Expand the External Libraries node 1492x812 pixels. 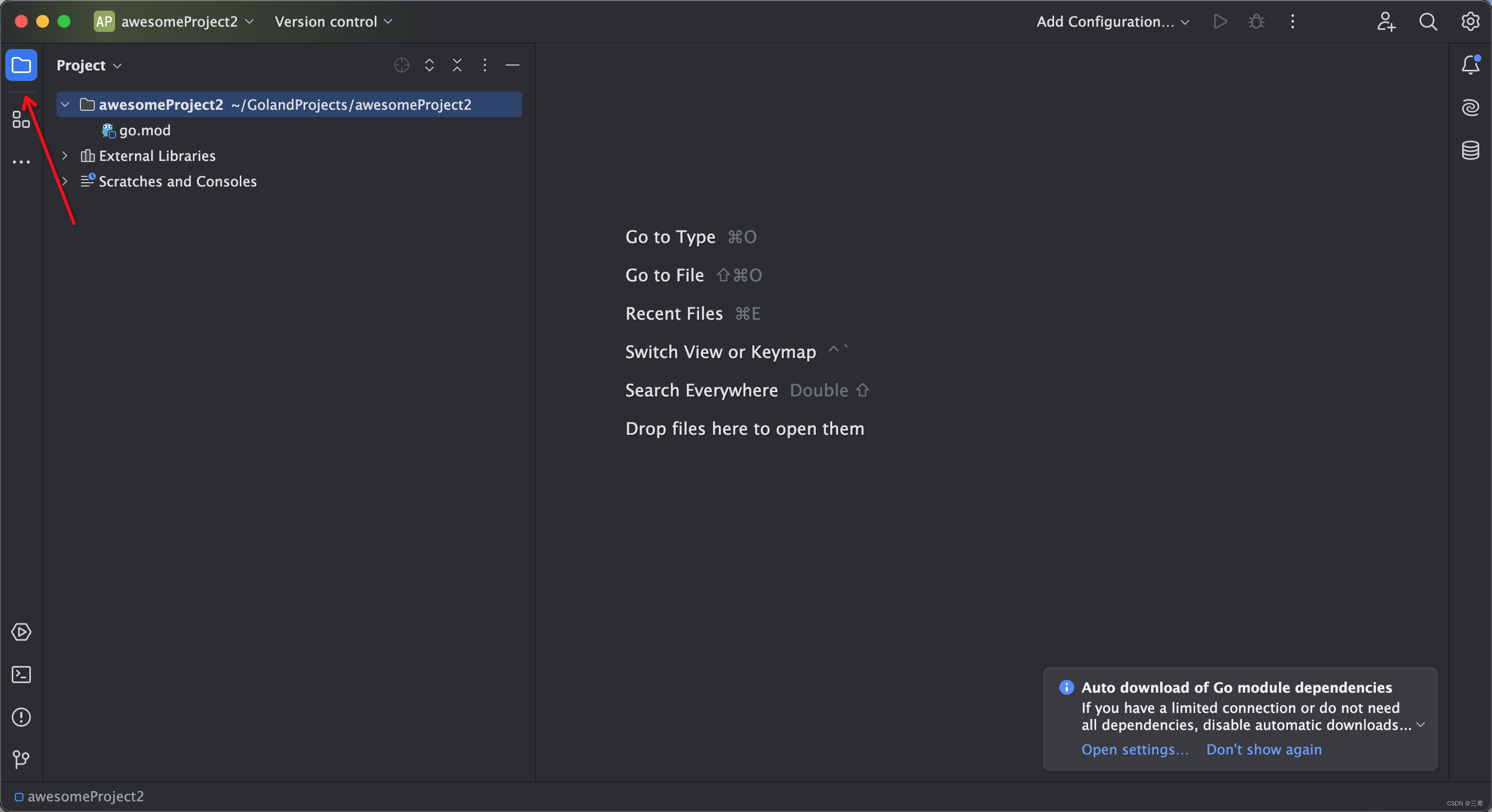pyautogui.click(x=65, y=156)
